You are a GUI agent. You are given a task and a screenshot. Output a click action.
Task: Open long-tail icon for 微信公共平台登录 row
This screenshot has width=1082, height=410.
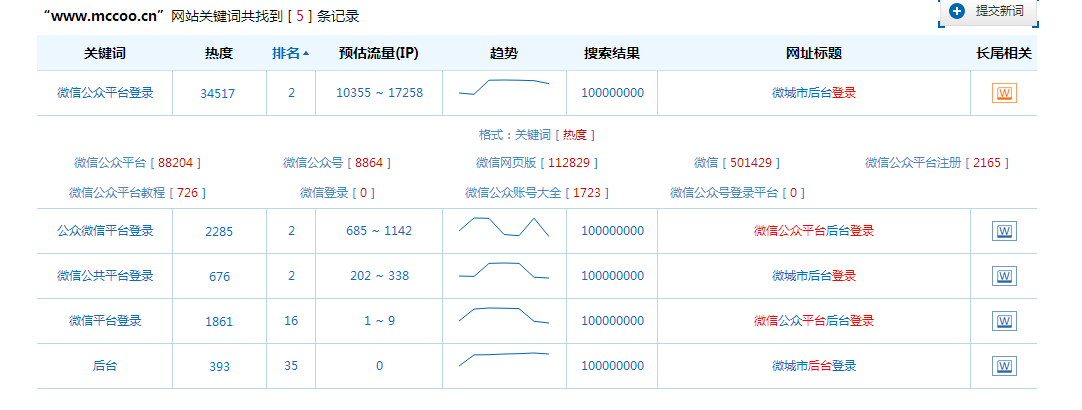(x=1004, y=276)
